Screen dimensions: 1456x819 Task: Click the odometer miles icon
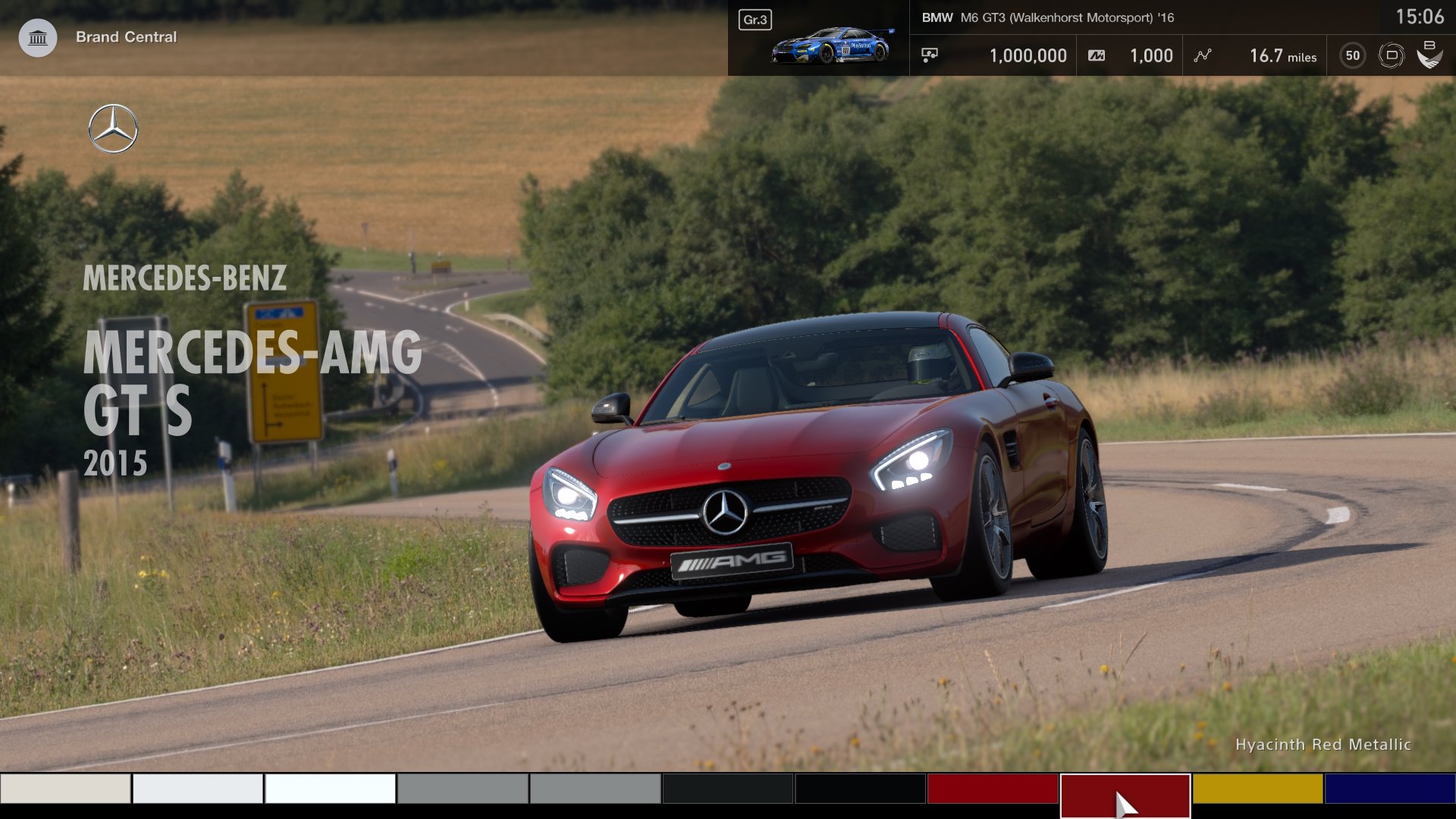pos(1204,55)
